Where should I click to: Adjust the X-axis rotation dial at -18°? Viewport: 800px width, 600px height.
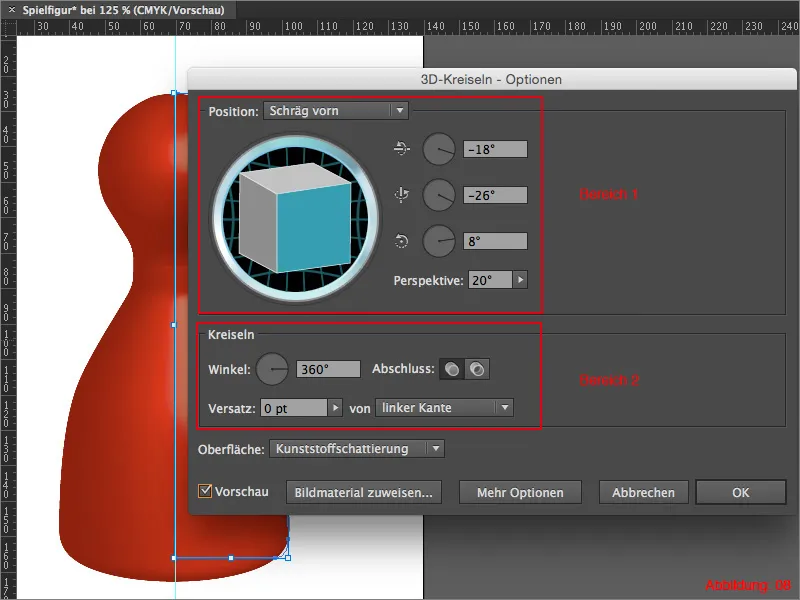point(439,149)
